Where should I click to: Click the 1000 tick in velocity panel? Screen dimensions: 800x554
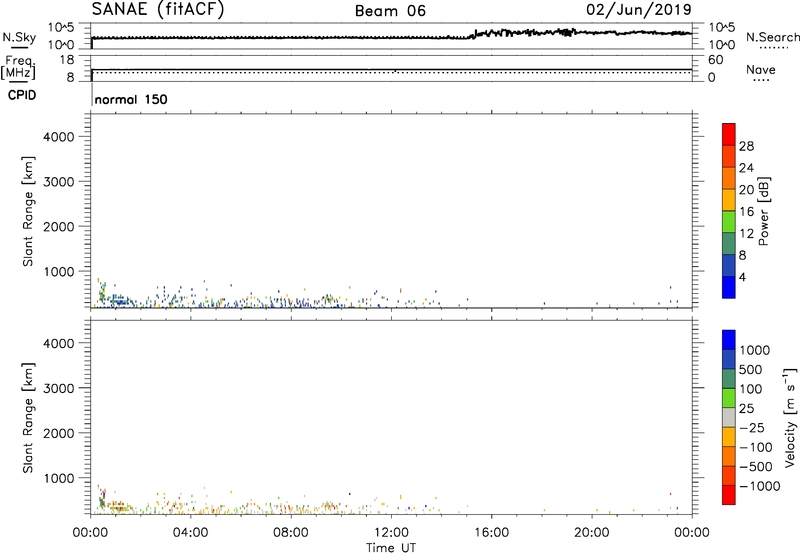click(59, 478)
